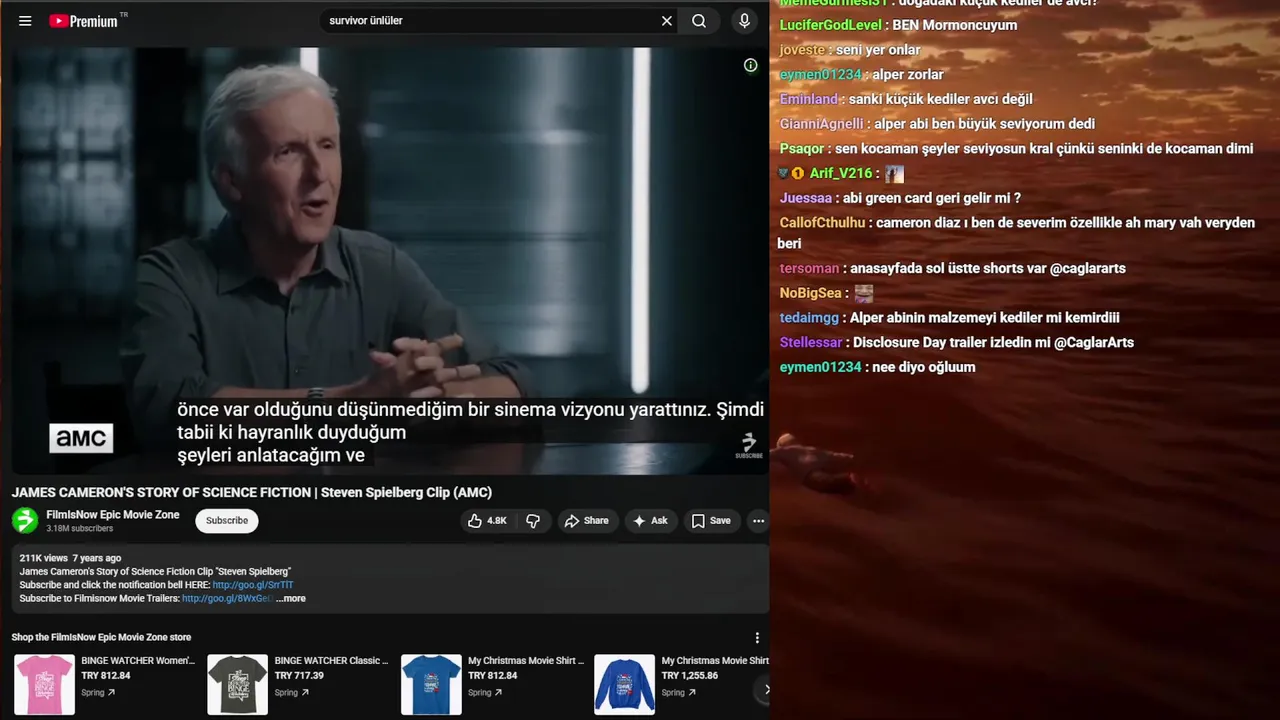Open FilmIsNow Epic Movie Zone channel name

point(113,514)
